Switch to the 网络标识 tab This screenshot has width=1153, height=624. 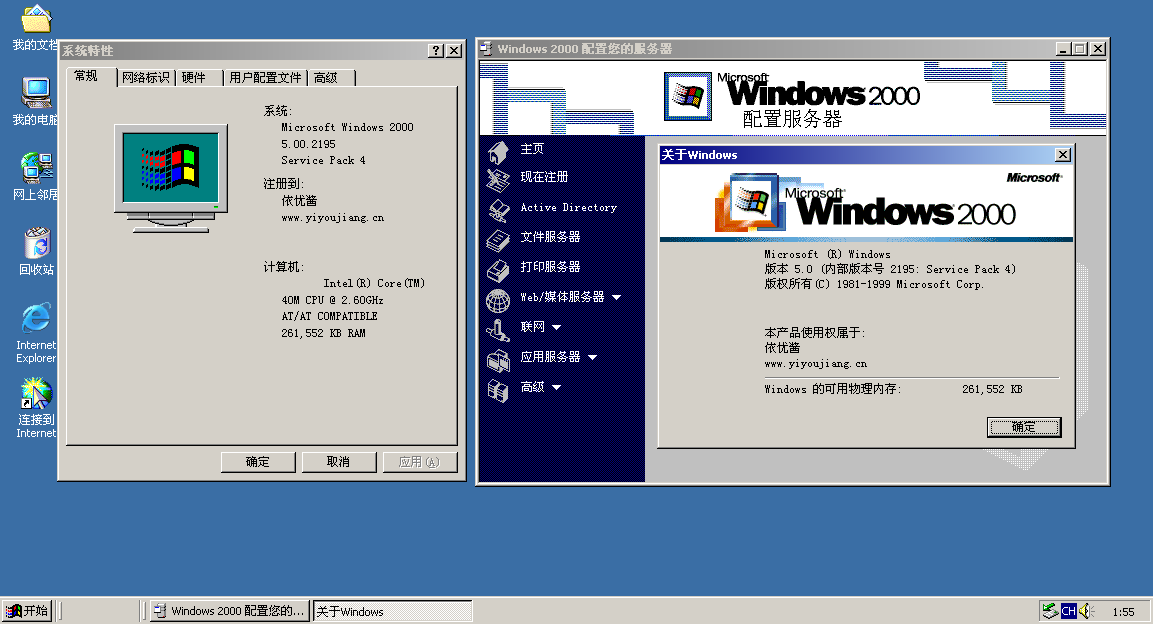point(146,78)
